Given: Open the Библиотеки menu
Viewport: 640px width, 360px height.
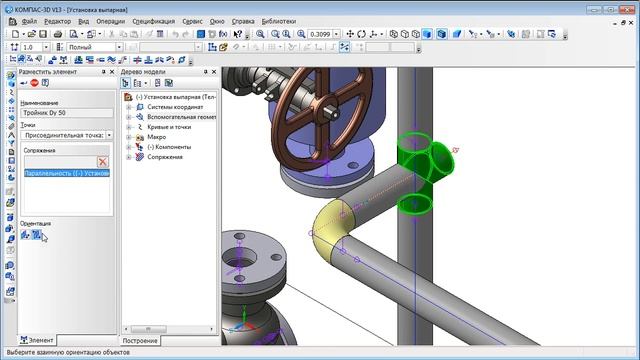Looking at the screenshot, I should tap(279, 21).
